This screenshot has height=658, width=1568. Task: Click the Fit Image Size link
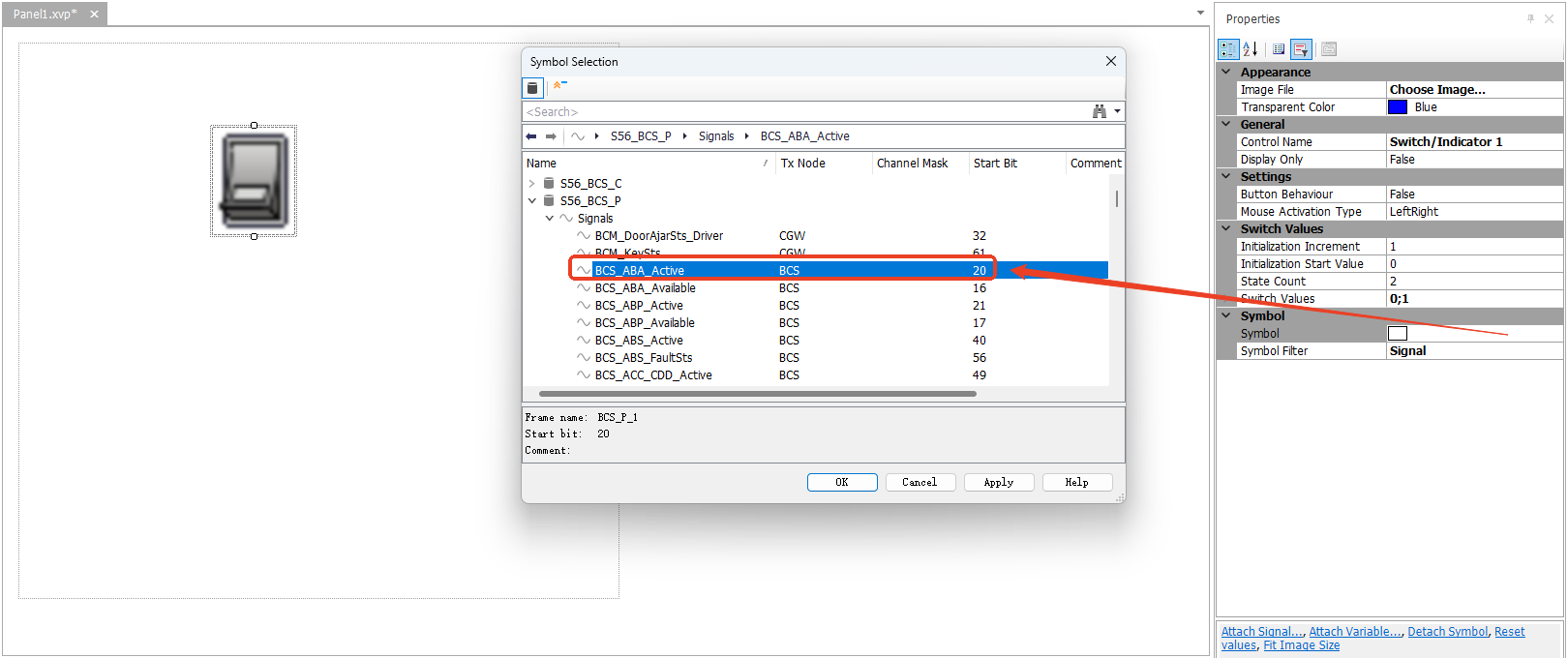pyautogui.click(x=1302, y=645)
